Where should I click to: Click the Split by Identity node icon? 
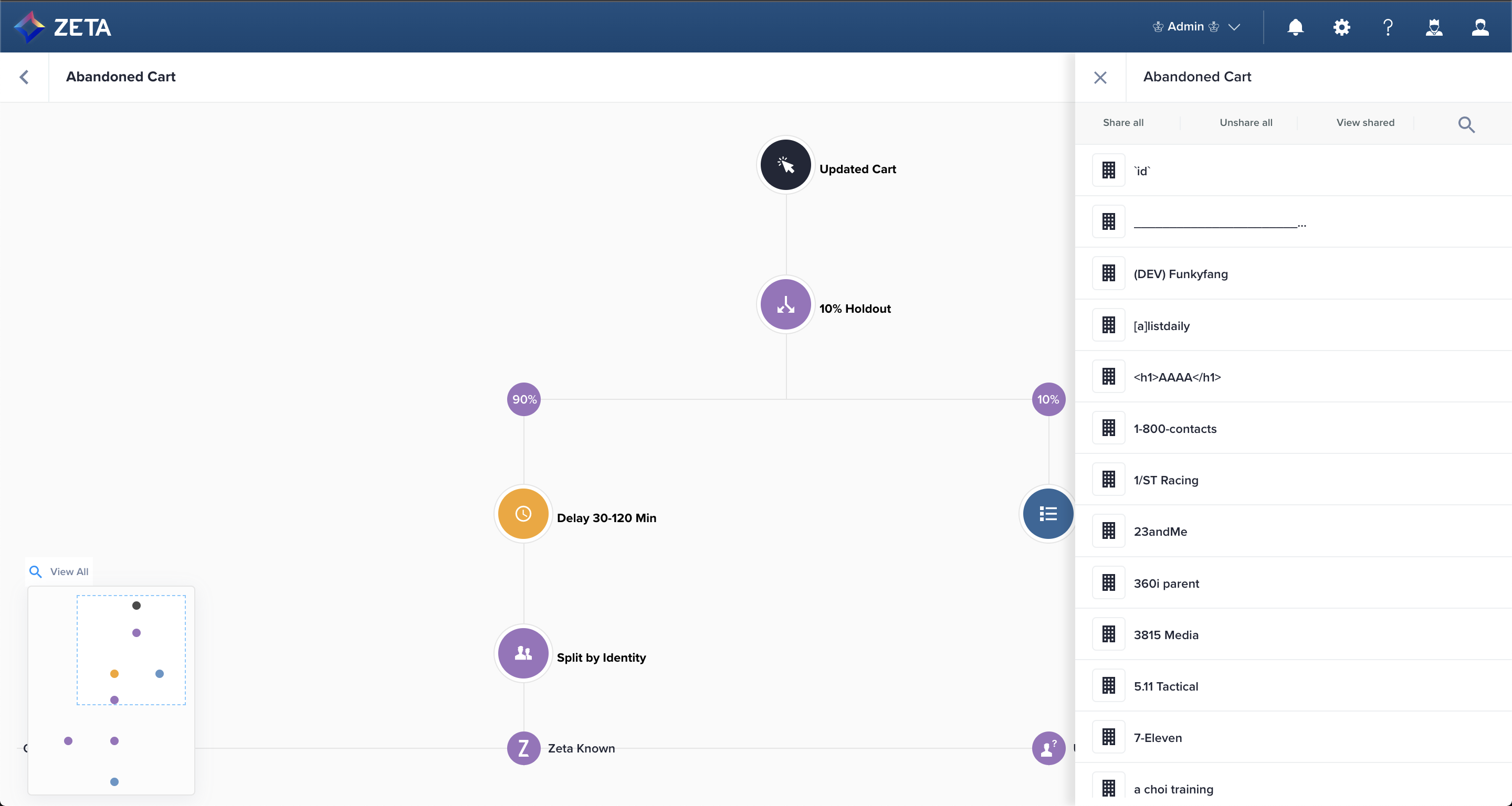point(523,653)
